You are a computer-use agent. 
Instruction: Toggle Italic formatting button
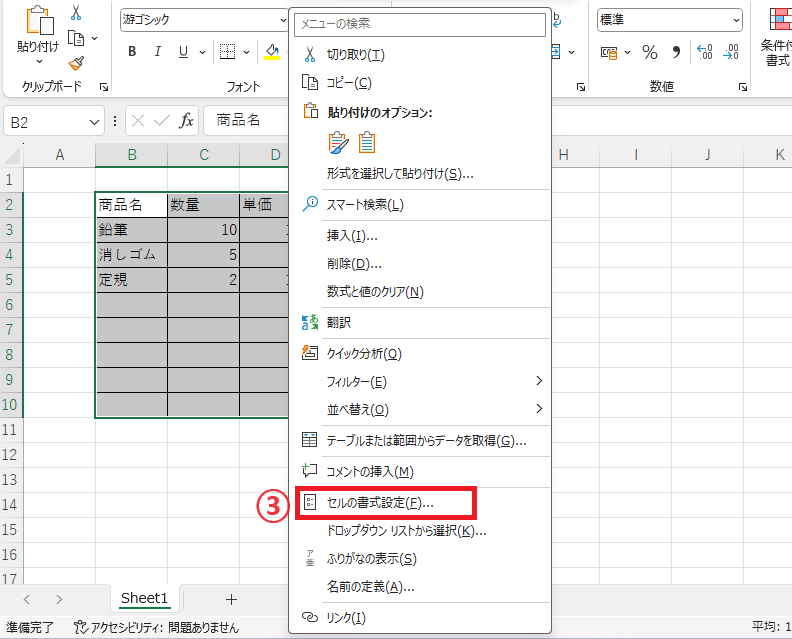[158, 52]
